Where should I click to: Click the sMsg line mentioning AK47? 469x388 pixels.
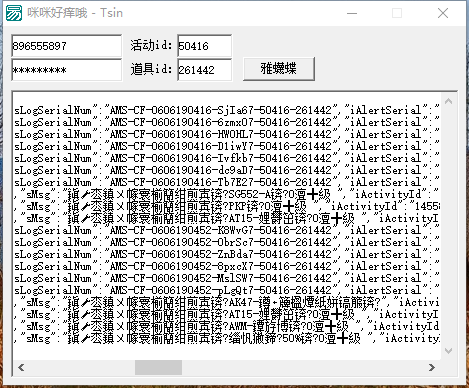click(x=227, y=302)
